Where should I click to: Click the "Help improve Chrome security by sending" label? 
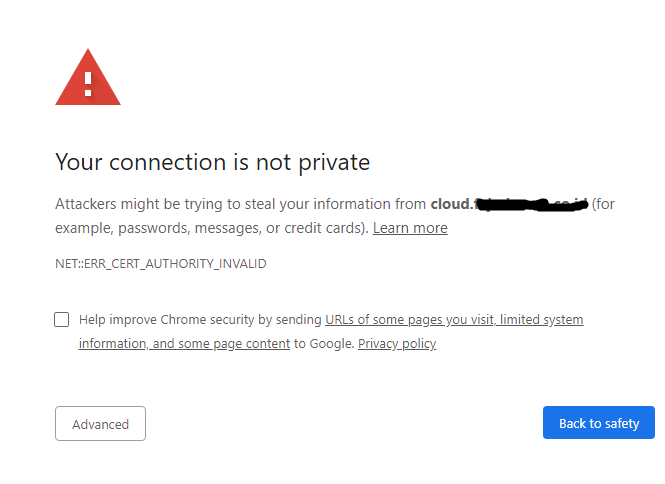200,320
